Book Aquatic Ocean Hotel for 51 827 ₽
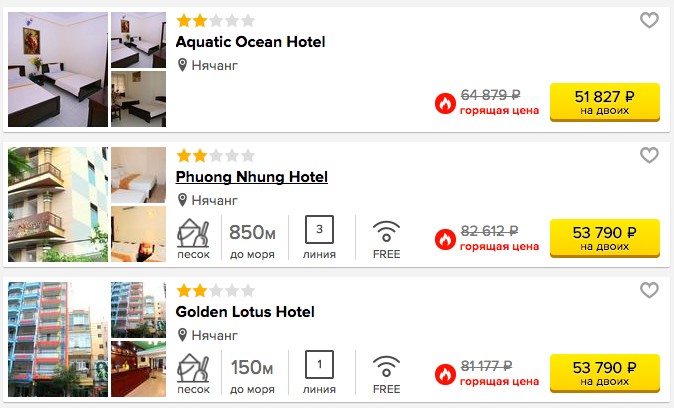 [605, 102]
